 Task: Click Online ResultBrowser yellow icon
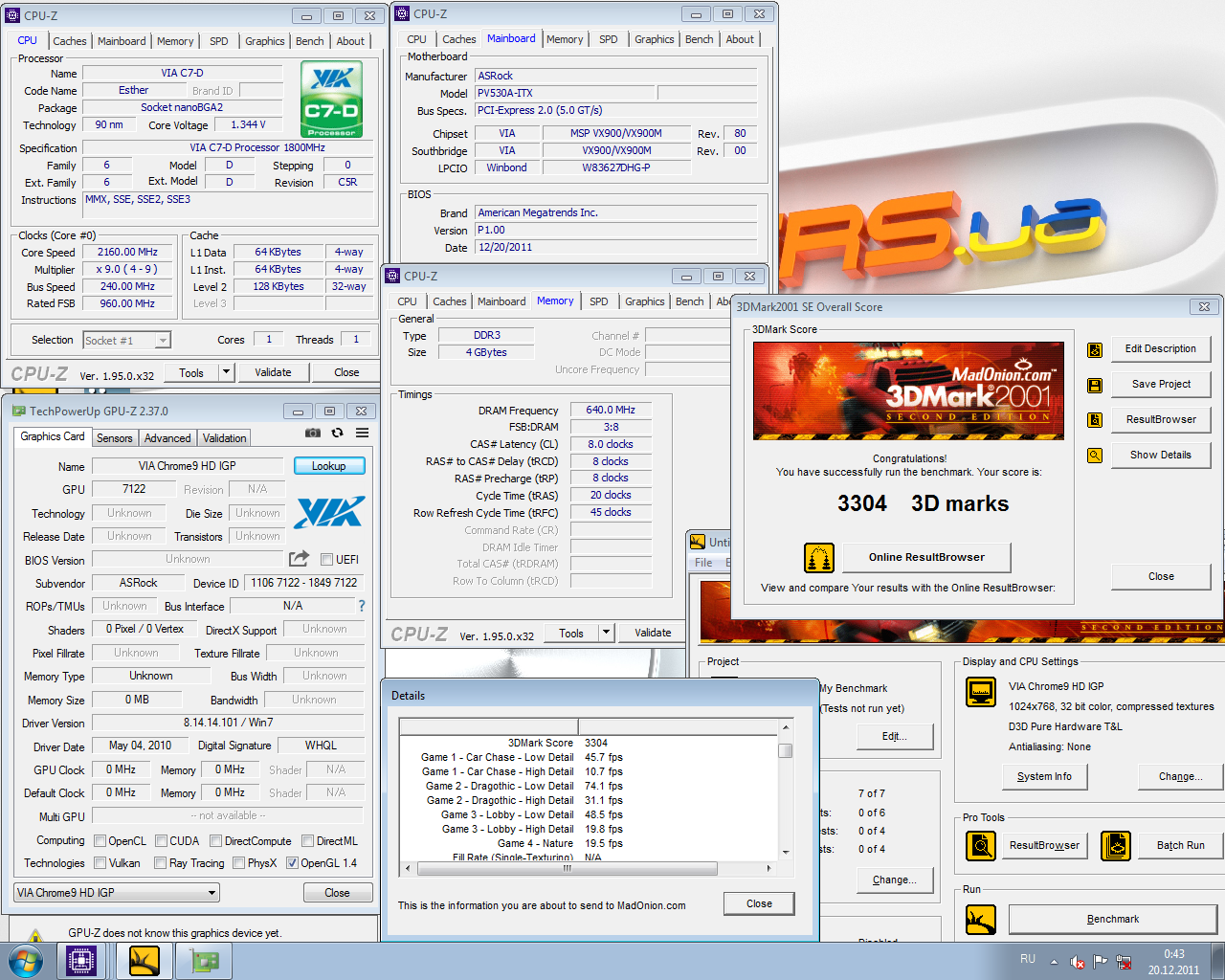pyautogui.click(x=818, y=558)
